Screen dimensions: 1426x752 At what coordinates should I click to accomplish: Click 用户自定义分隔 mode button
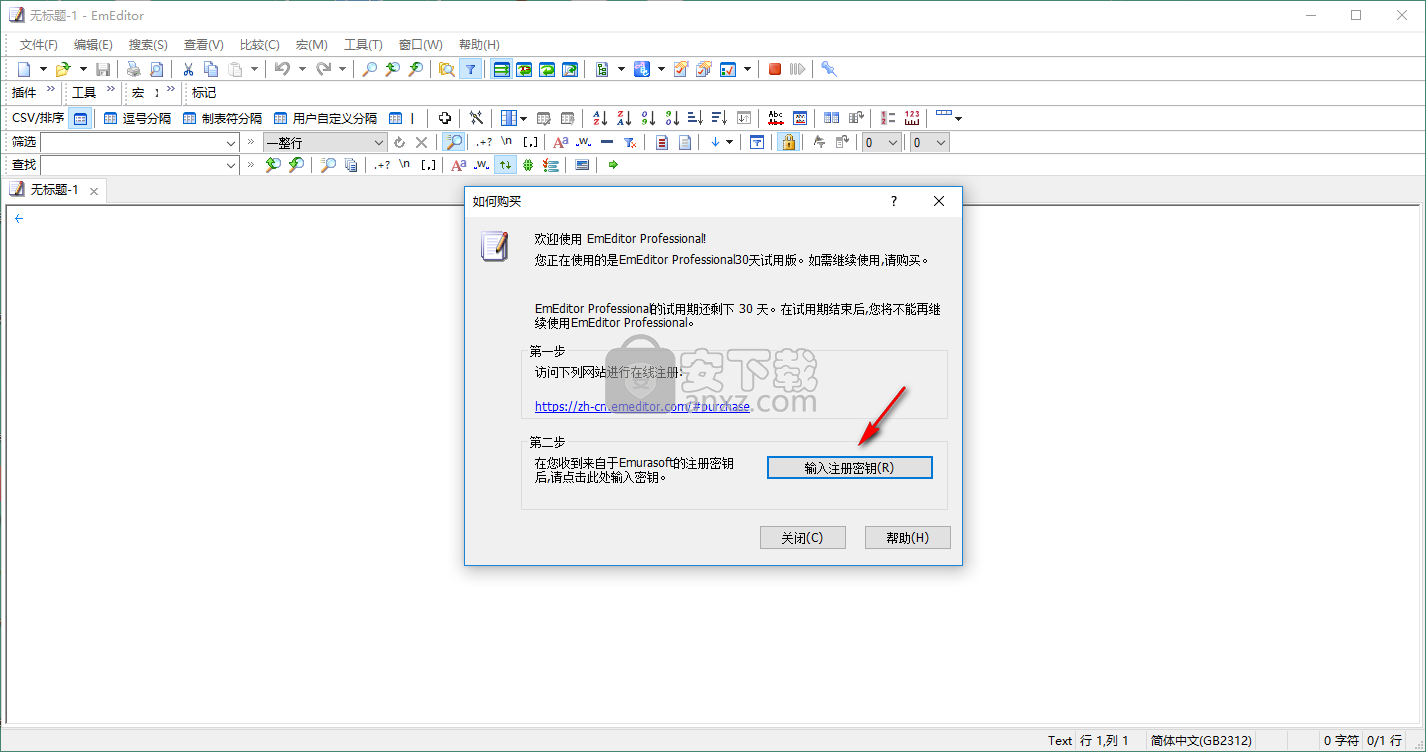coord(325,118)
